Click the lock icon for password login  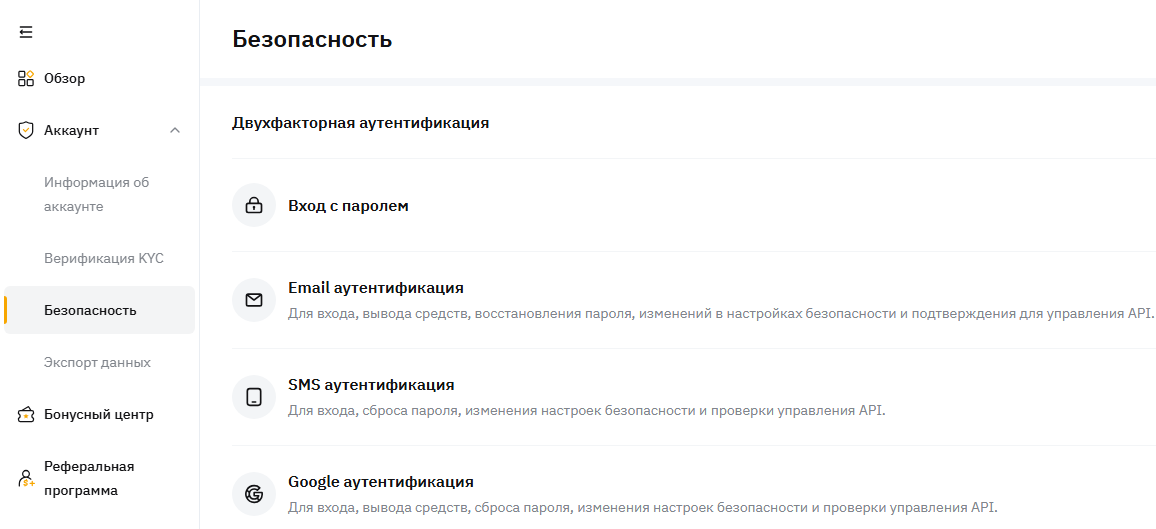tap(254, 206)
